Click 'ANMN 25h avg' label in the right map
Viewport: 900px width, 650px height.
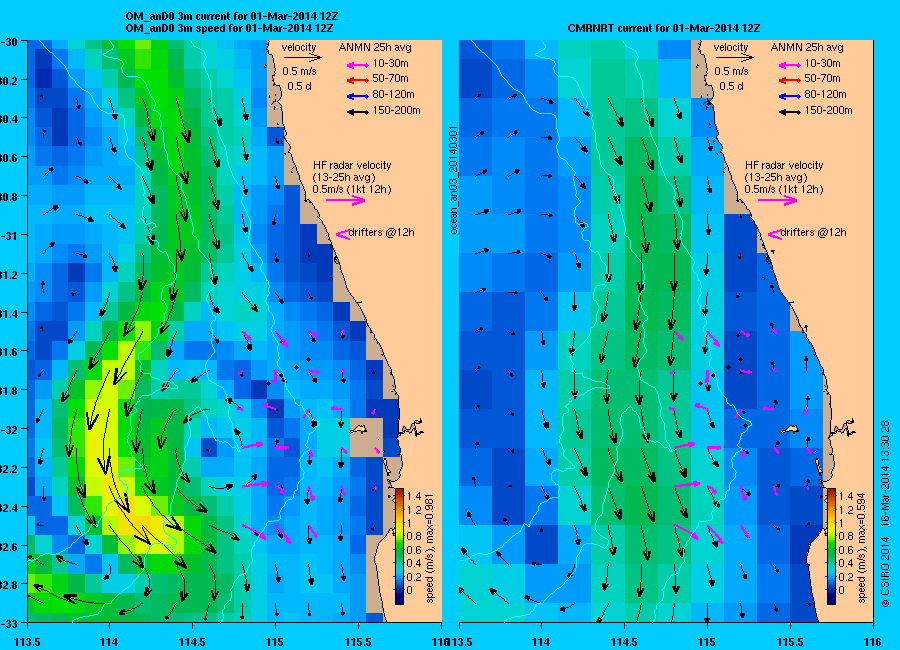click(807, 48)
